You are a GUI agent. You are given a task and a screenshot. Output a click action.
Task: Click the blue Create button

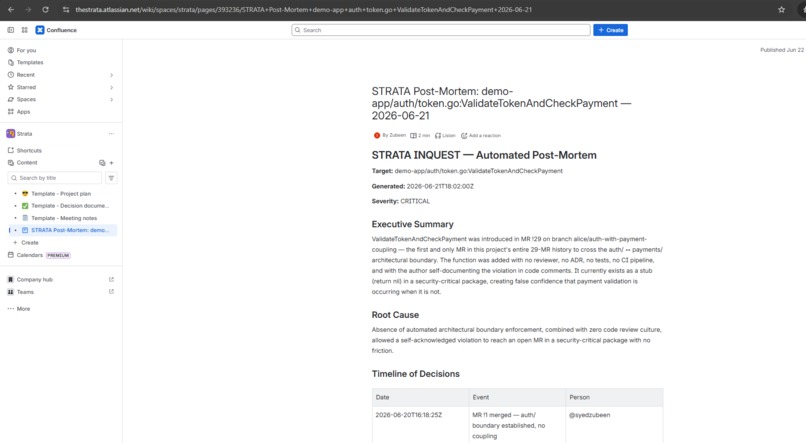pos(610,30)
